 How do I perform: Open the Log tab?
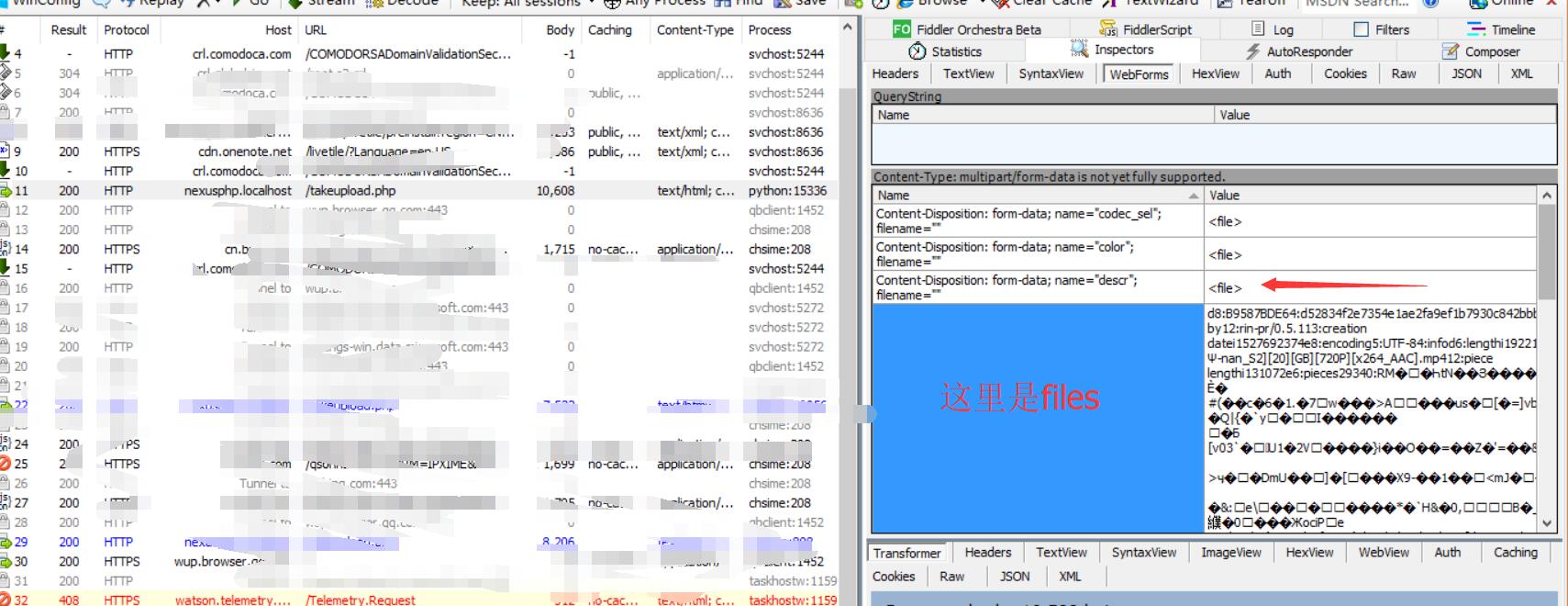click(x=1273, y=29)
